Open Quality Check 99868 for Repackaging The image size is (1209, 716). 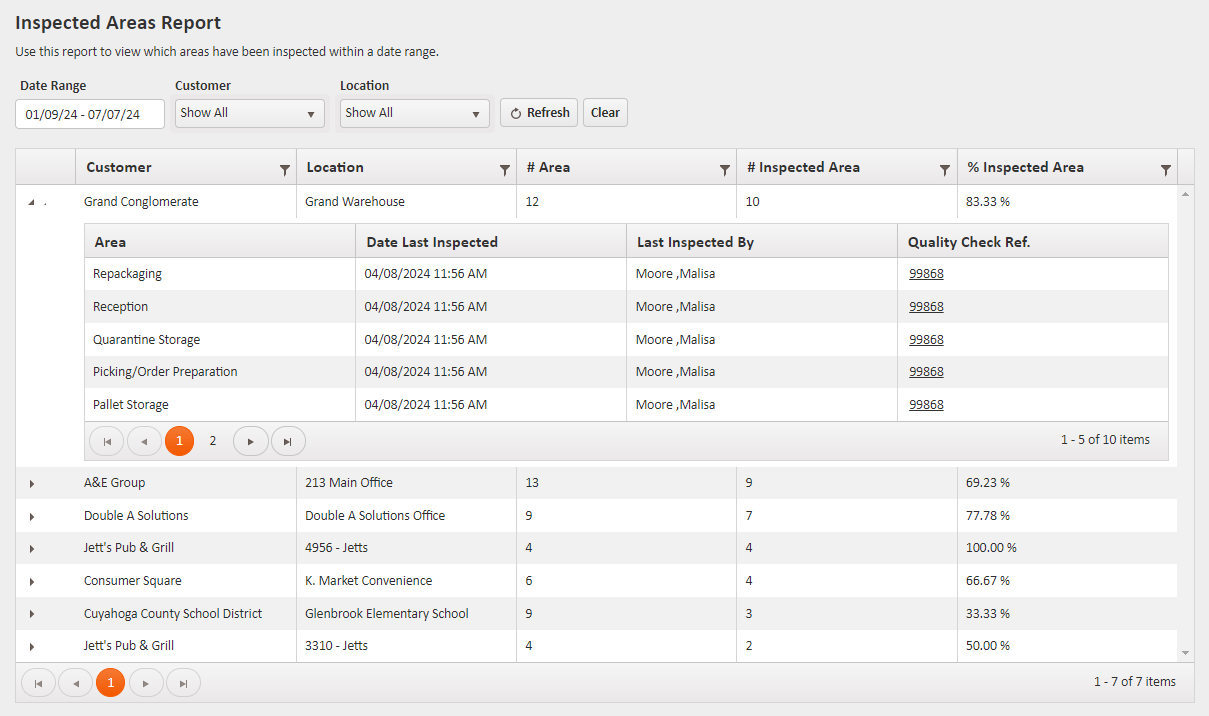tap(925, 273)
